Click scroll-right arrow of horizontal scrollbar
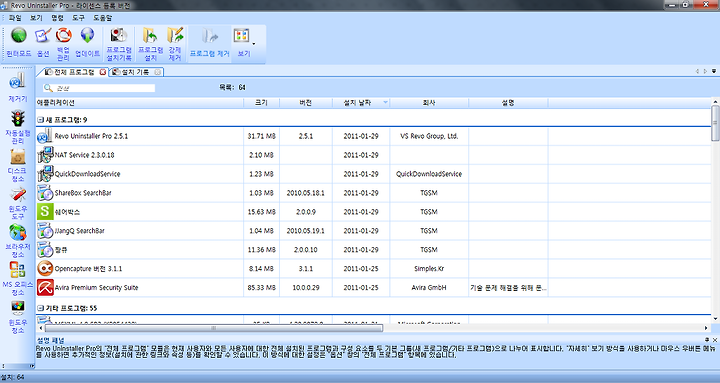Viewport: 720px width, 383px height. (706, 328)
